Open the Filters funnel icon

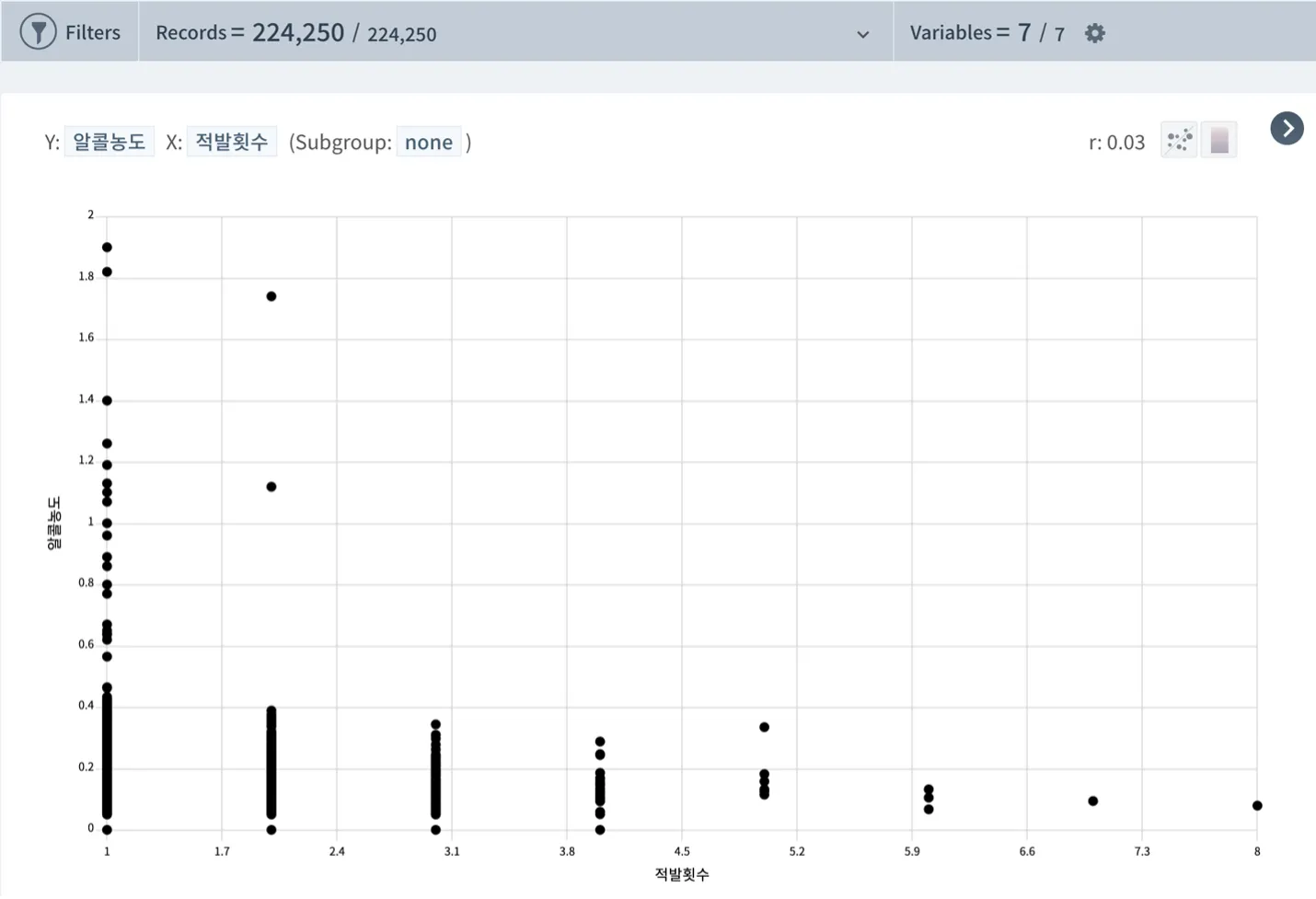pos(38,32)
